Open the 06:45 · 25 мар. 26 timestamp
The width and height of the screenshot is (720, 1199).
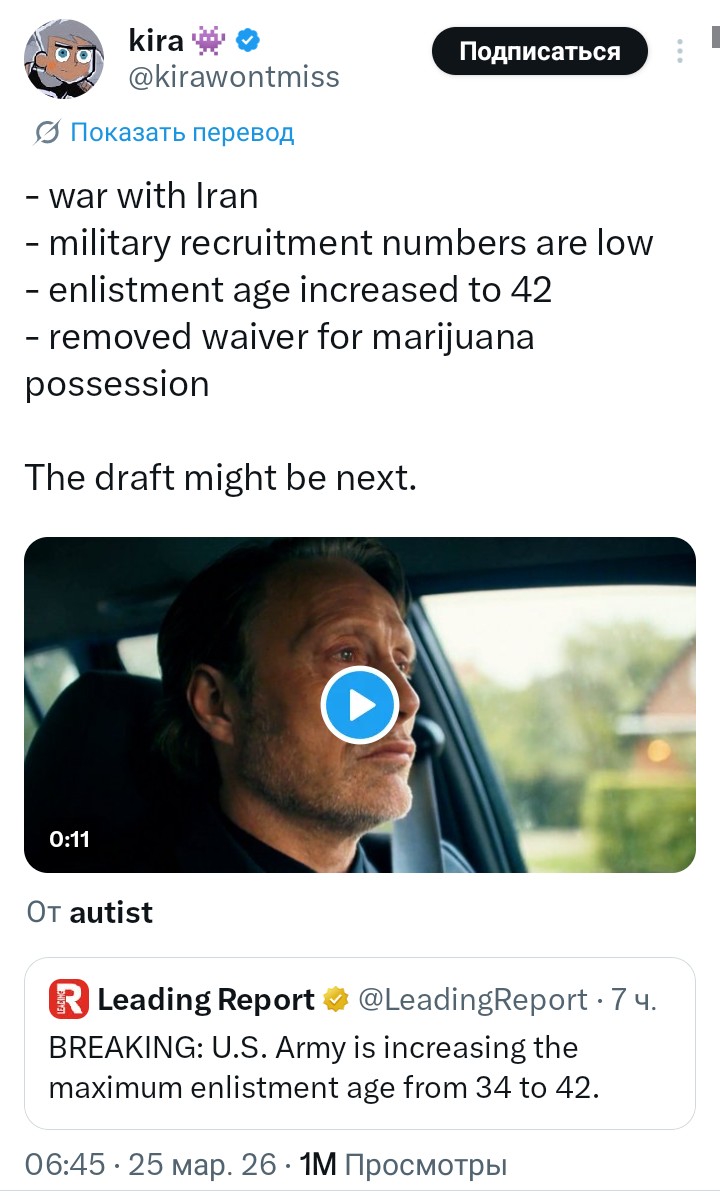tap(150, 1163)
